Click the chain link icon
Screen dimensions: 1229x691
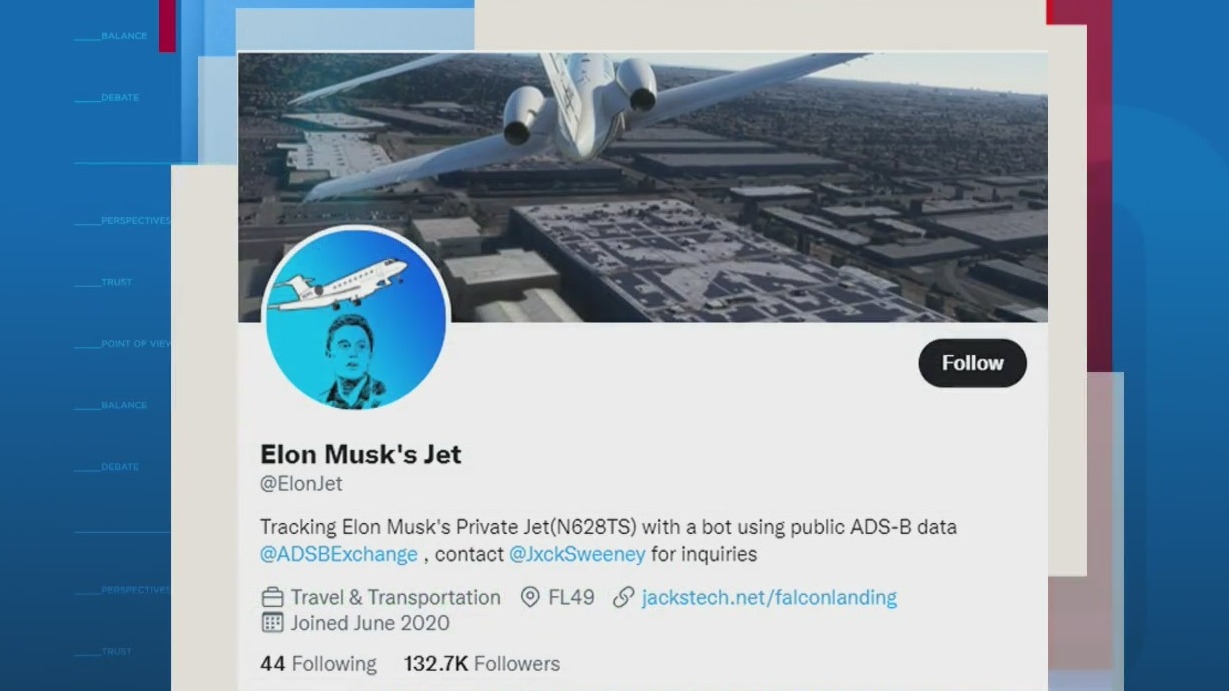(x=624, y=598)
